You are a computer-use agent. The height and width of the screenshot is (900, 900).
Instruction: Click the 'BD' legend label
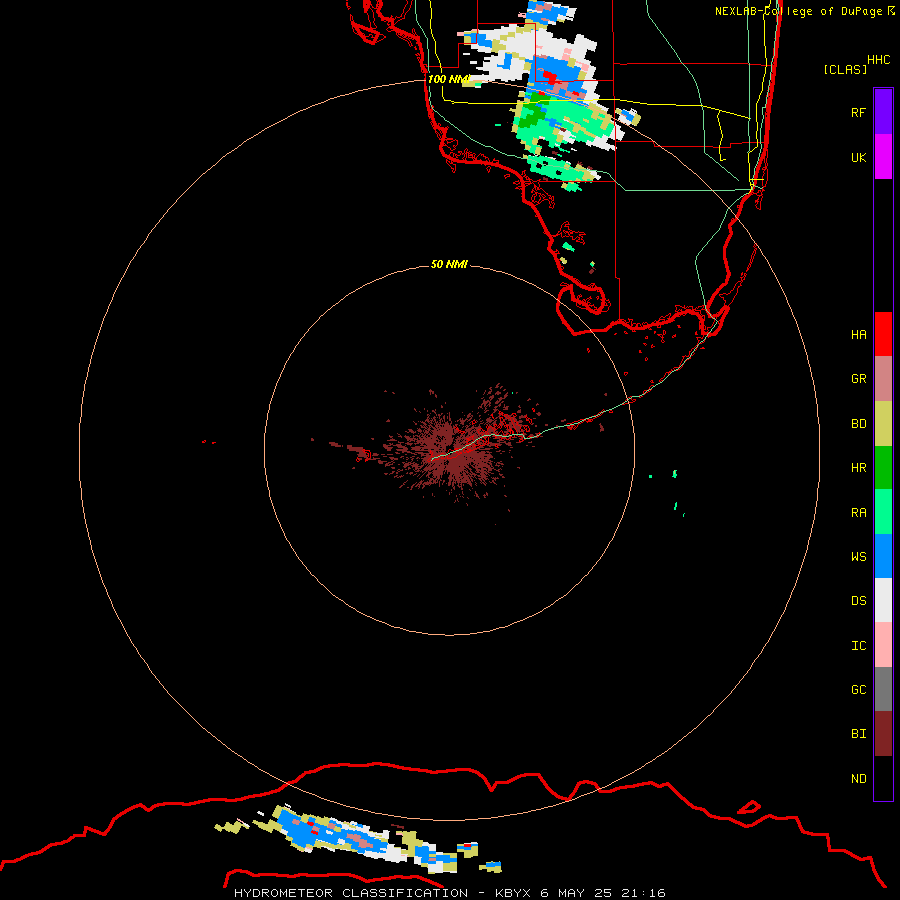click(858, 424)
